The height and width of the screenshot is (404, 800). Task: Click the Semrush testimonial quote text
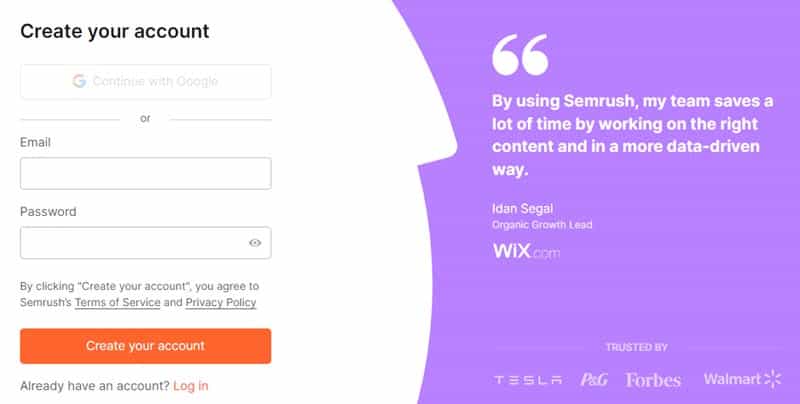click(x=632, y=136)
